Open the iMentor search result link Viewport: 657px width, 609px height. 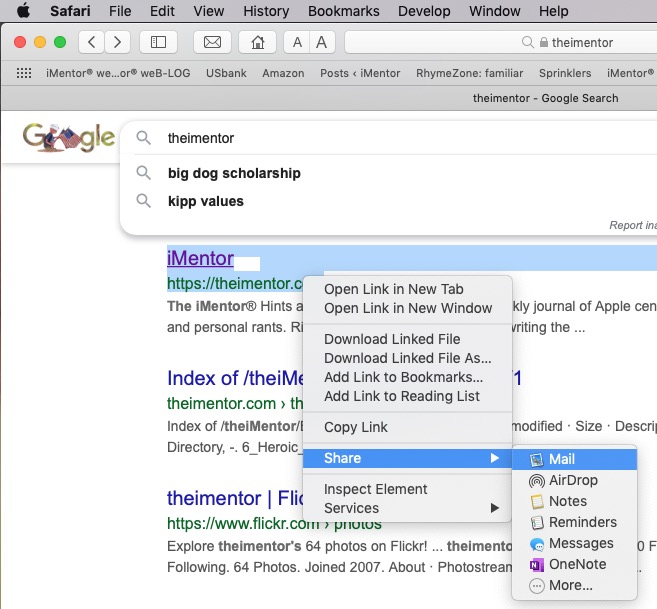tap(200, 258)
